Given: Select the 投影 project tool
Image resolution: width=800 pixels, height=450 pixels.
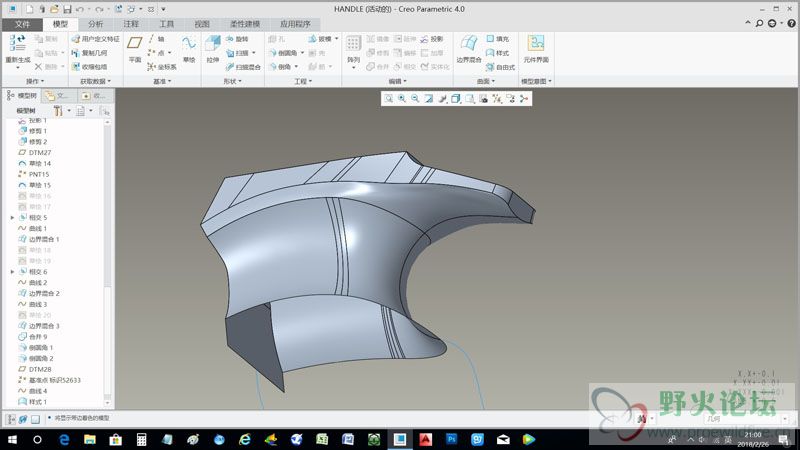Looking at the screenshot, I should (x=432, y=39).
